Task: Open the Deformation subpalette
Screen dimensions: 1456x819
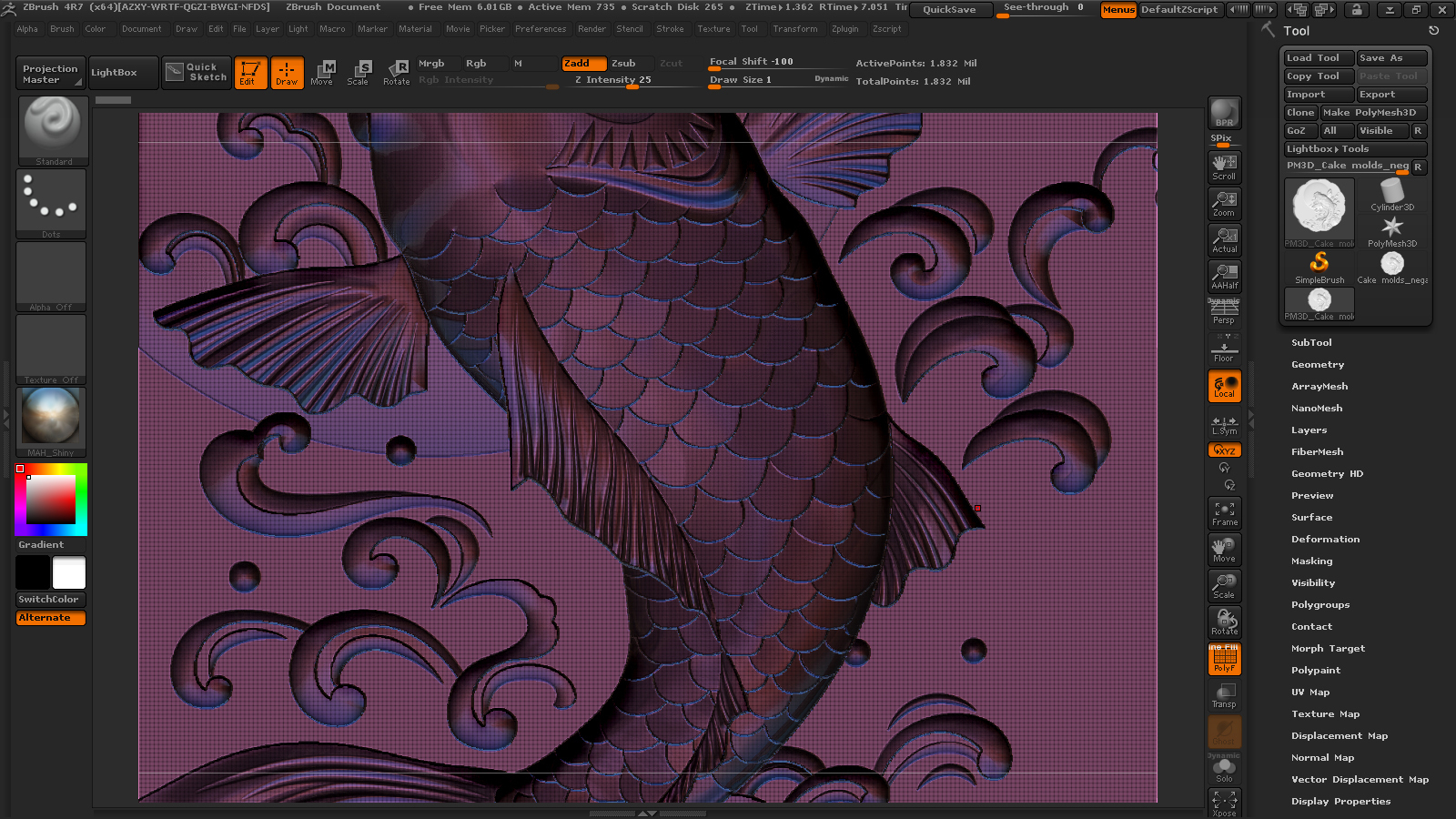Action: [x=1325, y=540]
